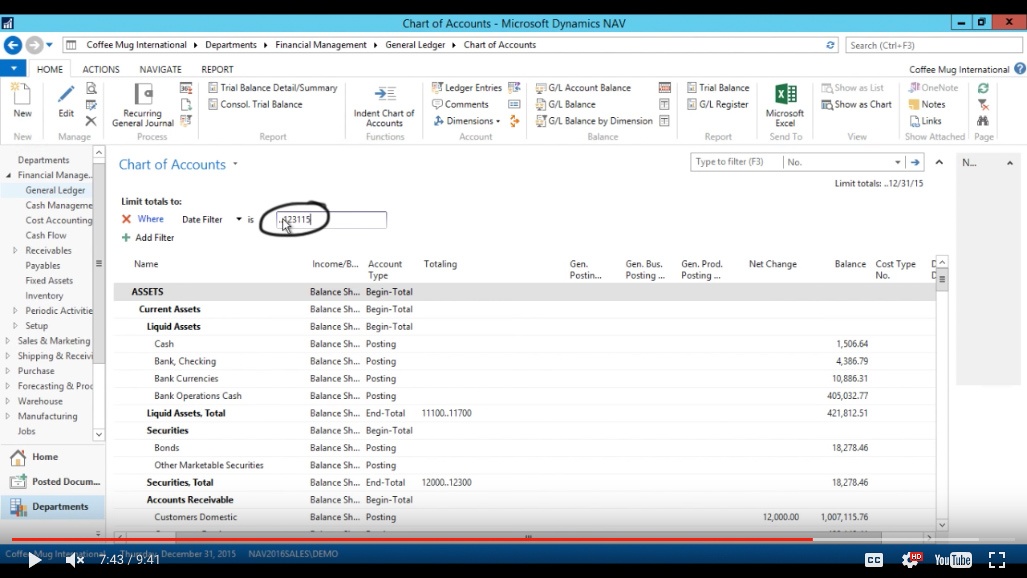Toggle fullscreen video mode
The image size is (1027, 578).
pos(997,560)
